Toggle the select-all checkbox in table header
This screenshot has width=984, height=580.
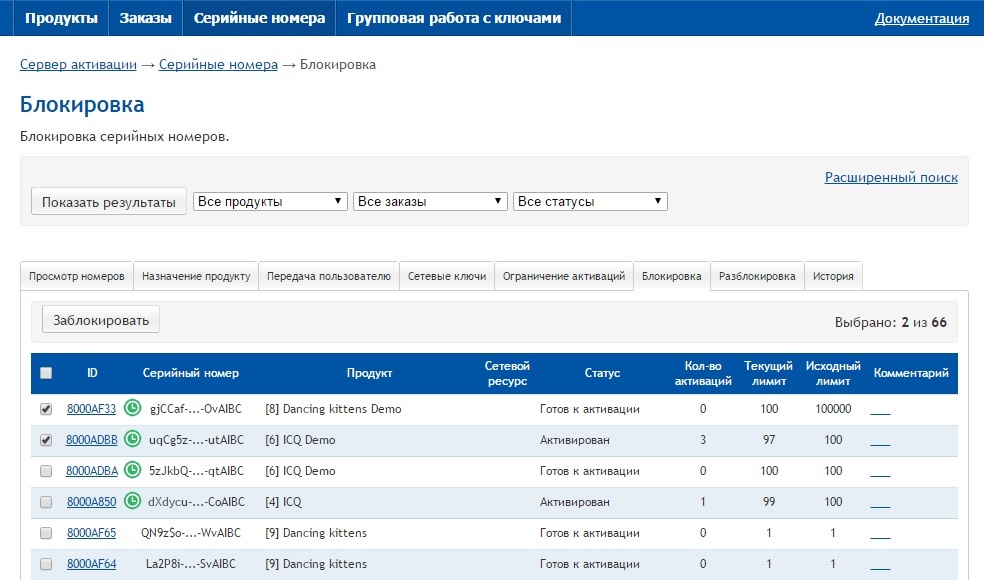pos(45,373)
